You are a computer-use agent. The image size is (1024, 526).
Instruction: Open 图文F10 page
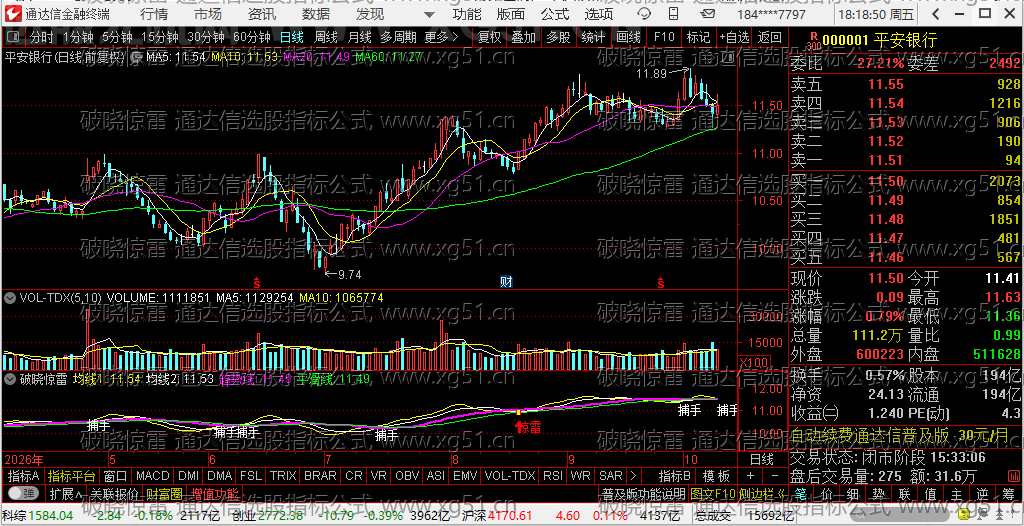pyautogui.click(x=712, y=493)
